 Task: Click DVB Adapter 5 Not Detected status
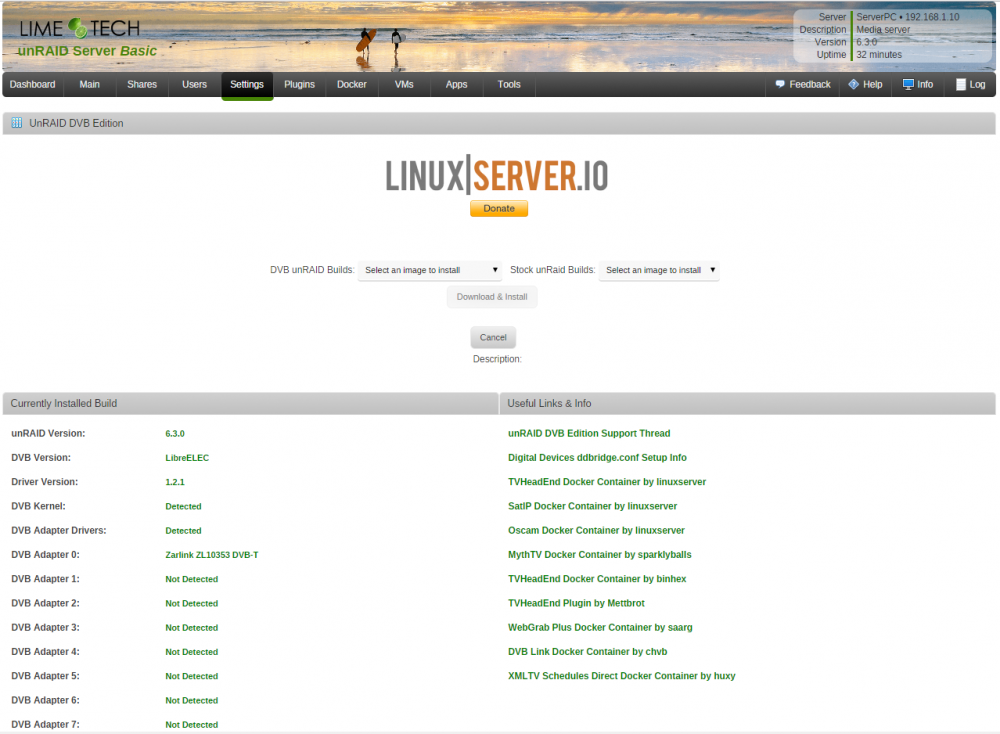pos(191,676)
